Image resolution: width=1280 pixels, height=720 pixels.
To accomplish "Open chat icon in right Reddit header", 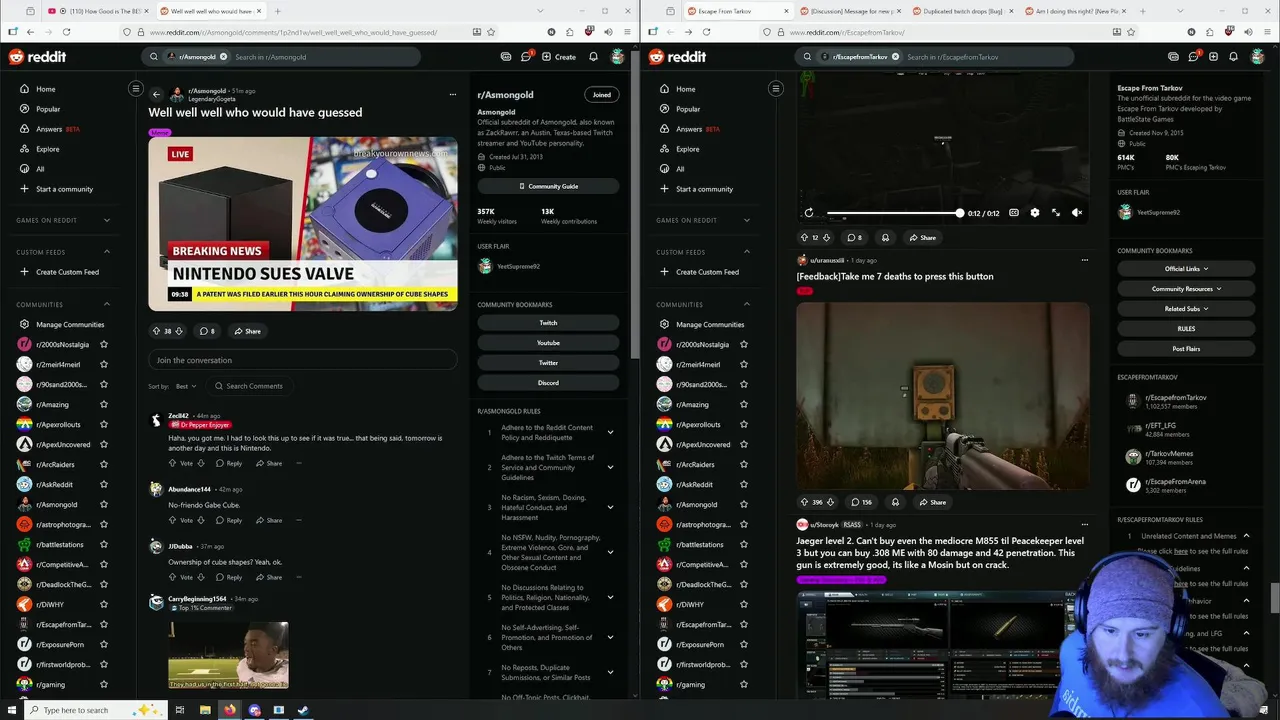I will (1193, 57).
